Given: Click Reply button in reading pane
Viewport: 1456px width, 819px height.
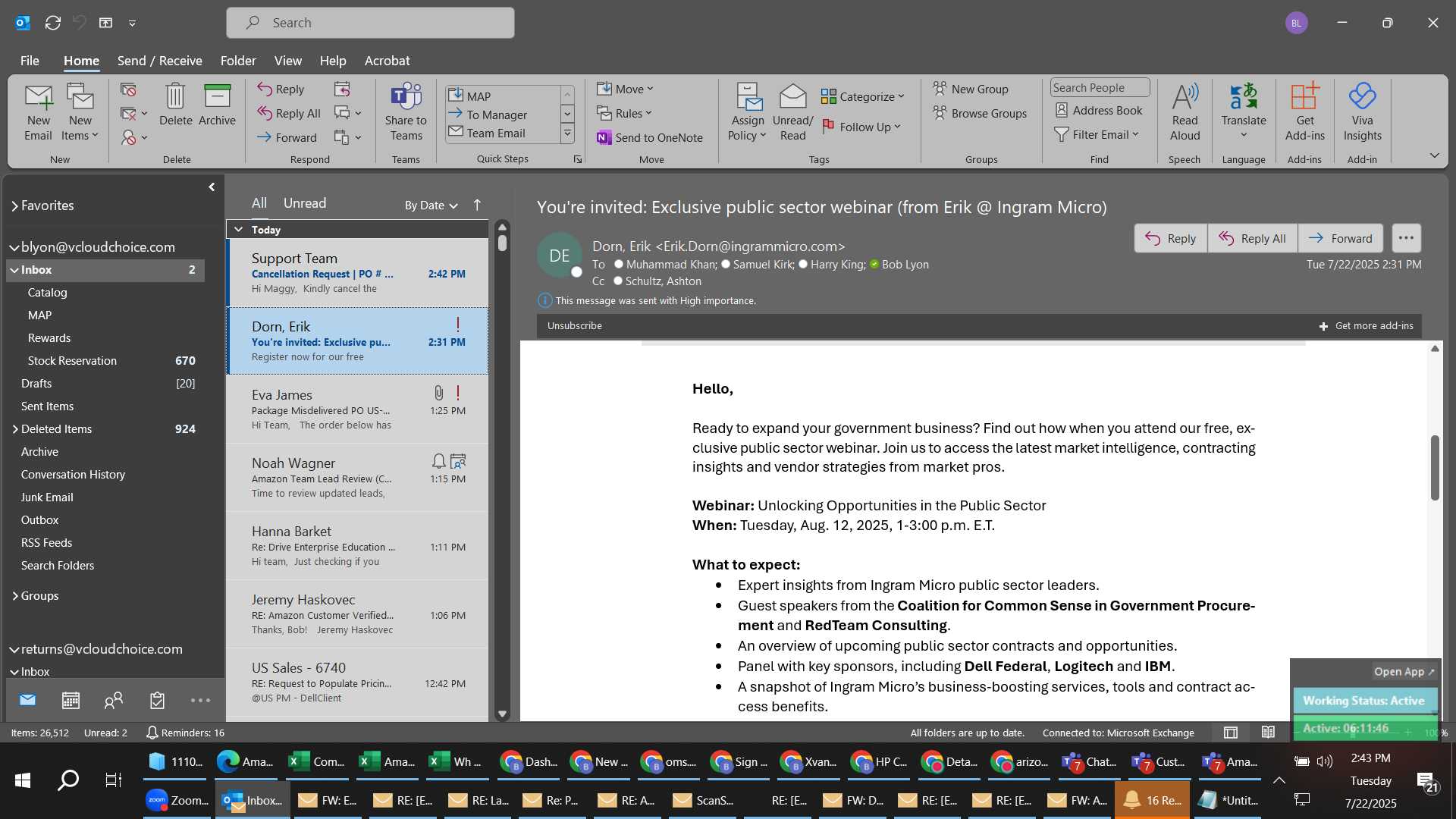Looking at the screenshot, I should 1170,238.
